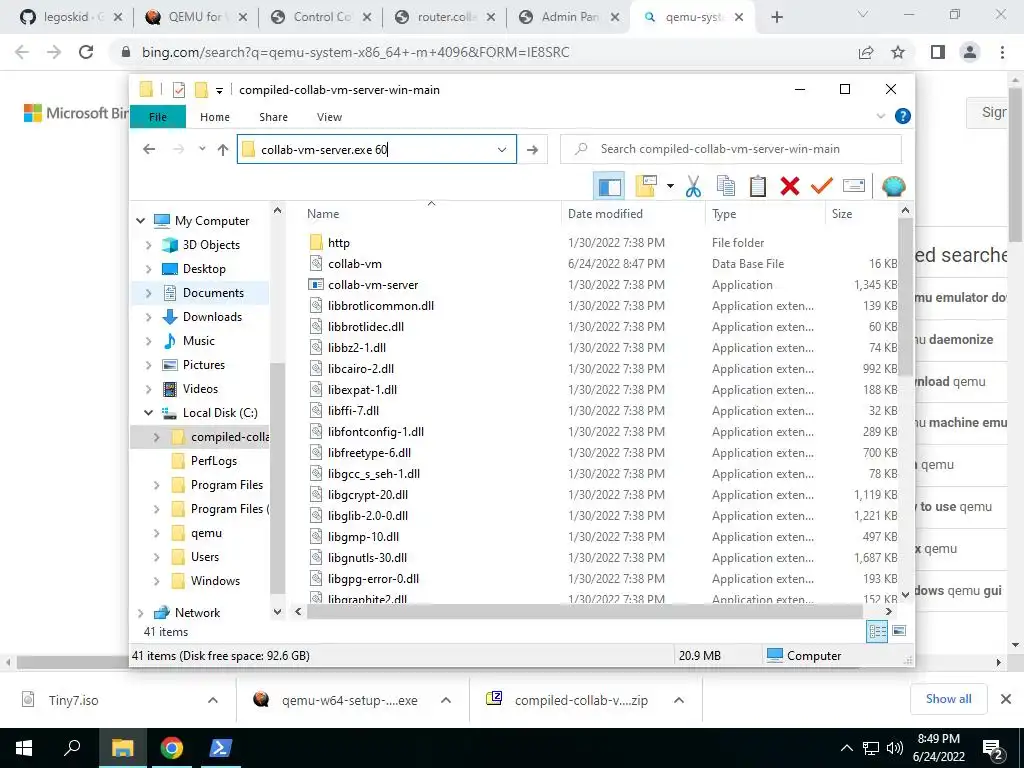The image size is (1024, 768).
Task: Select Desktop in the navigation pane
Action: (204, 269)
